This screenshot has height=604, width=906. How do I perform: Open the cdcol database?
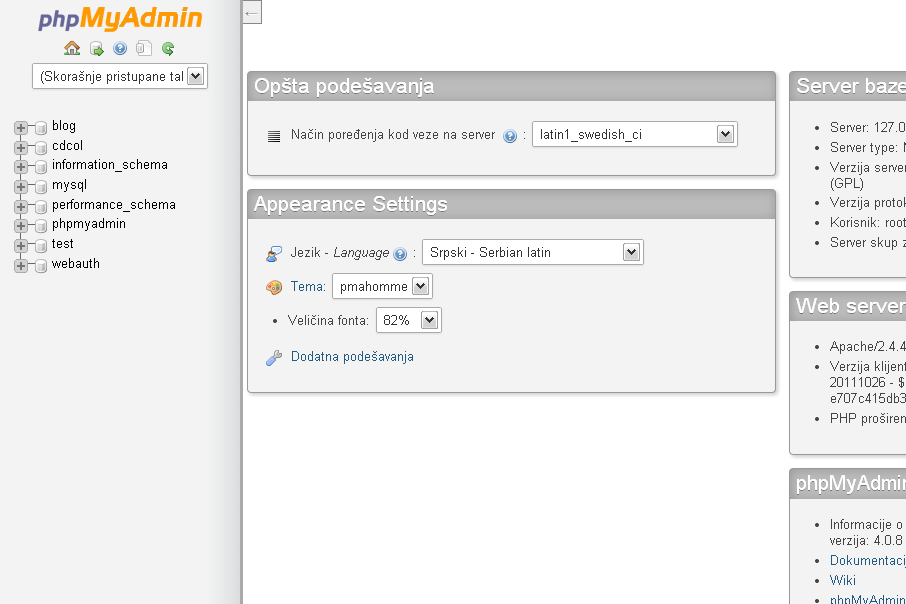click(68, 146)
